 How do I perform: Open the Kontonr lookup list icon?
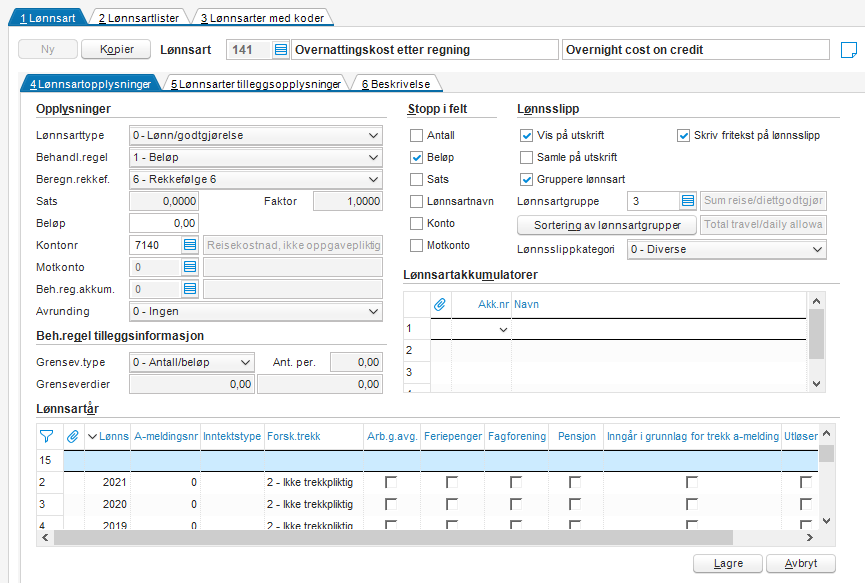coord(190,245)
